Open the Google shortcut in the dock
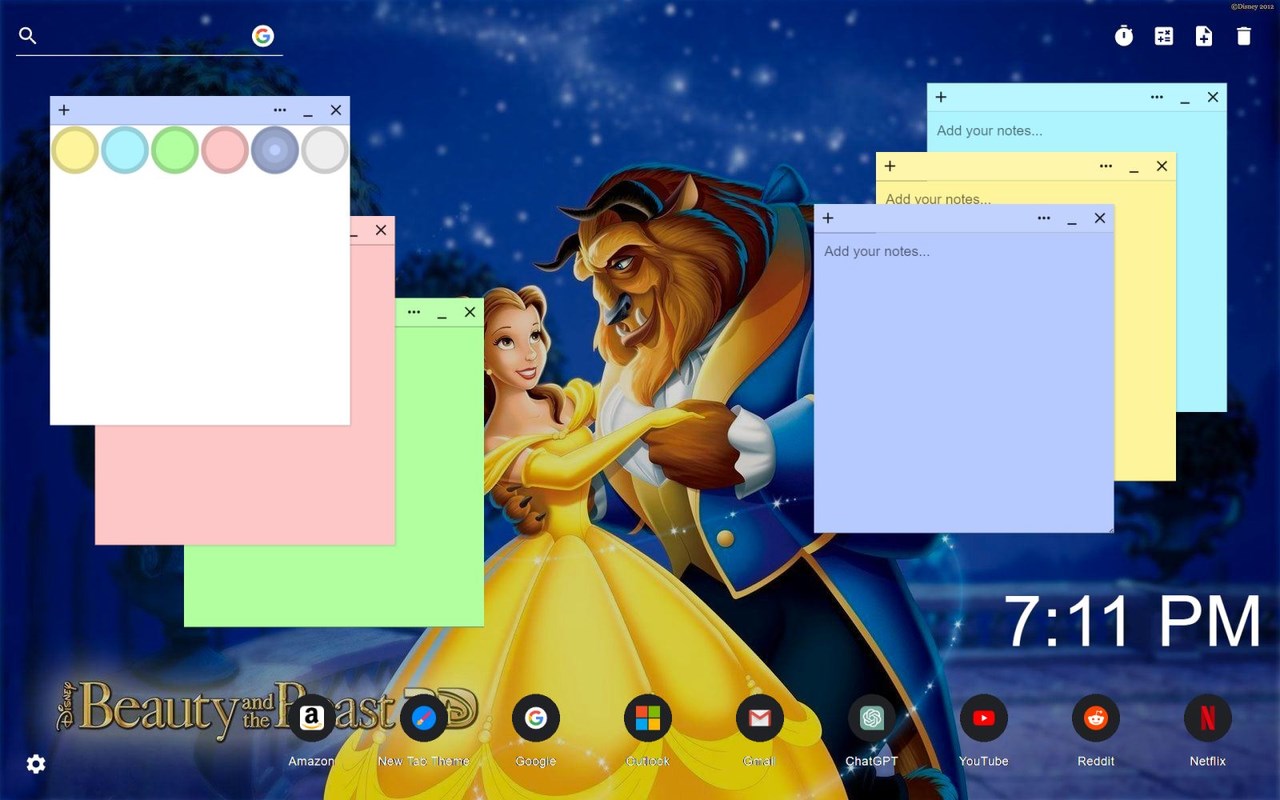This screenshot has height=800, width=1280. pos(536,718)
